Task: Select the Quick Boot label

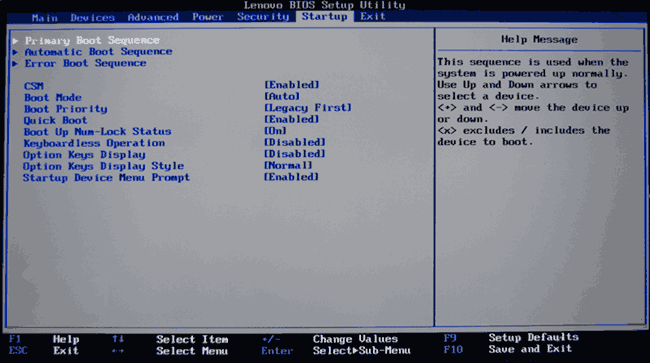Action: (56, 121)
